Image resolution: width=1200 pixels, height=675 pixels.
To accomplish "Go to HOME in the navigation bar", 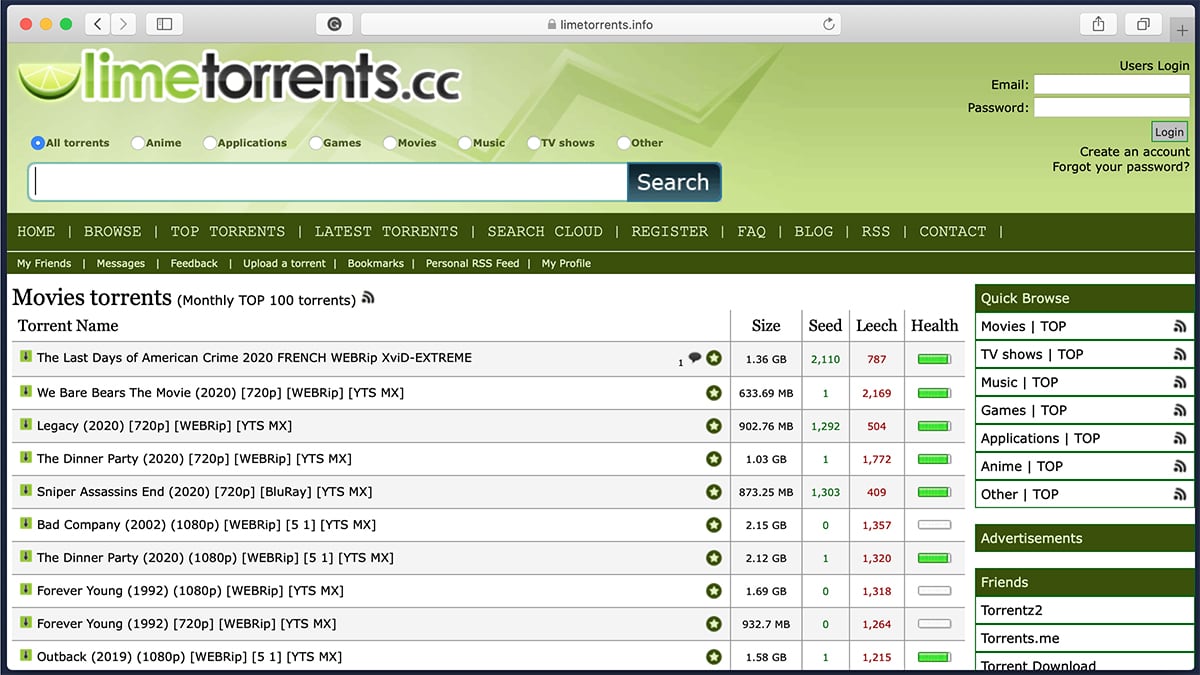I will (36, 231).
